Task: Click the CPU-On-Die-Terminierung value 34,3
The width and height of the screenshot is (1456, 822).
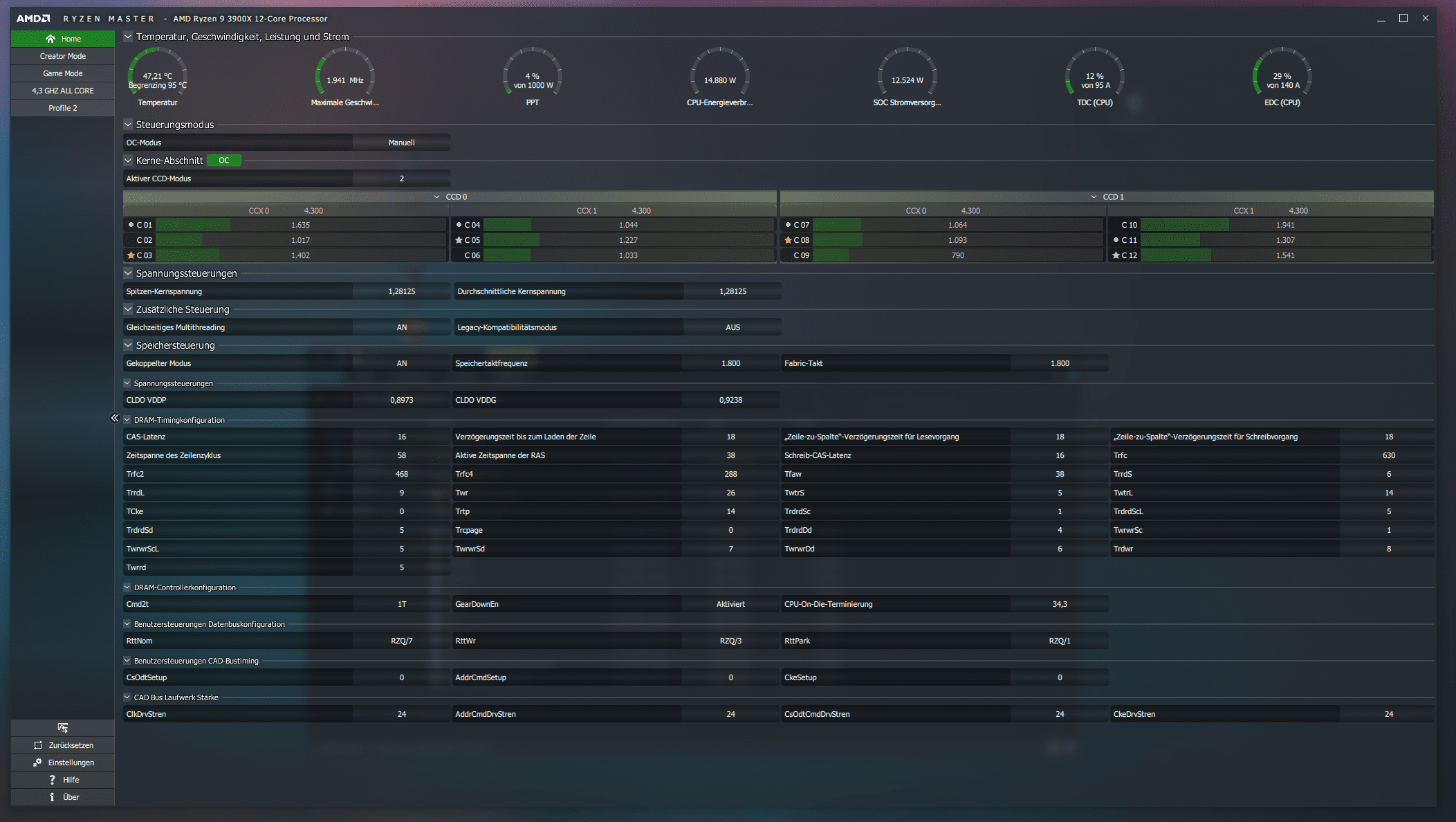Action: [1060, 604]
